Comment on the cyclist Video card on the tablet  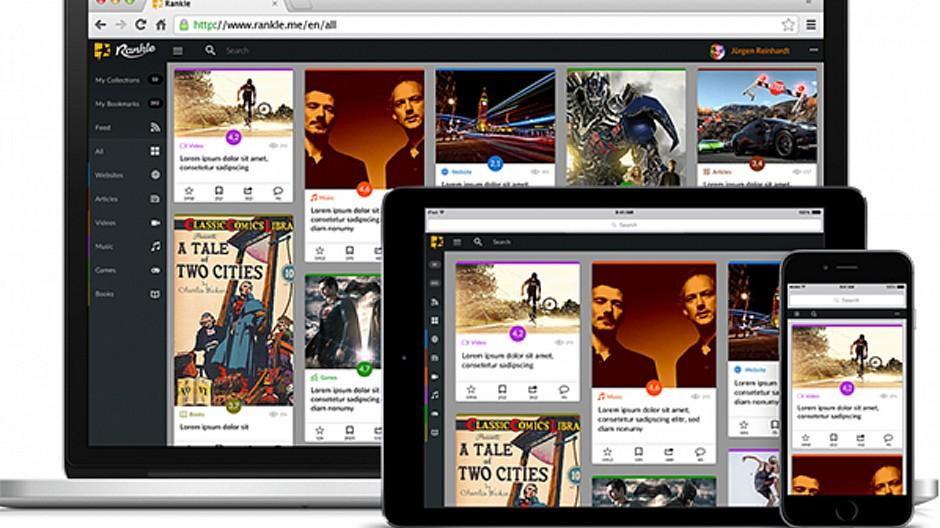pos(564,391)
